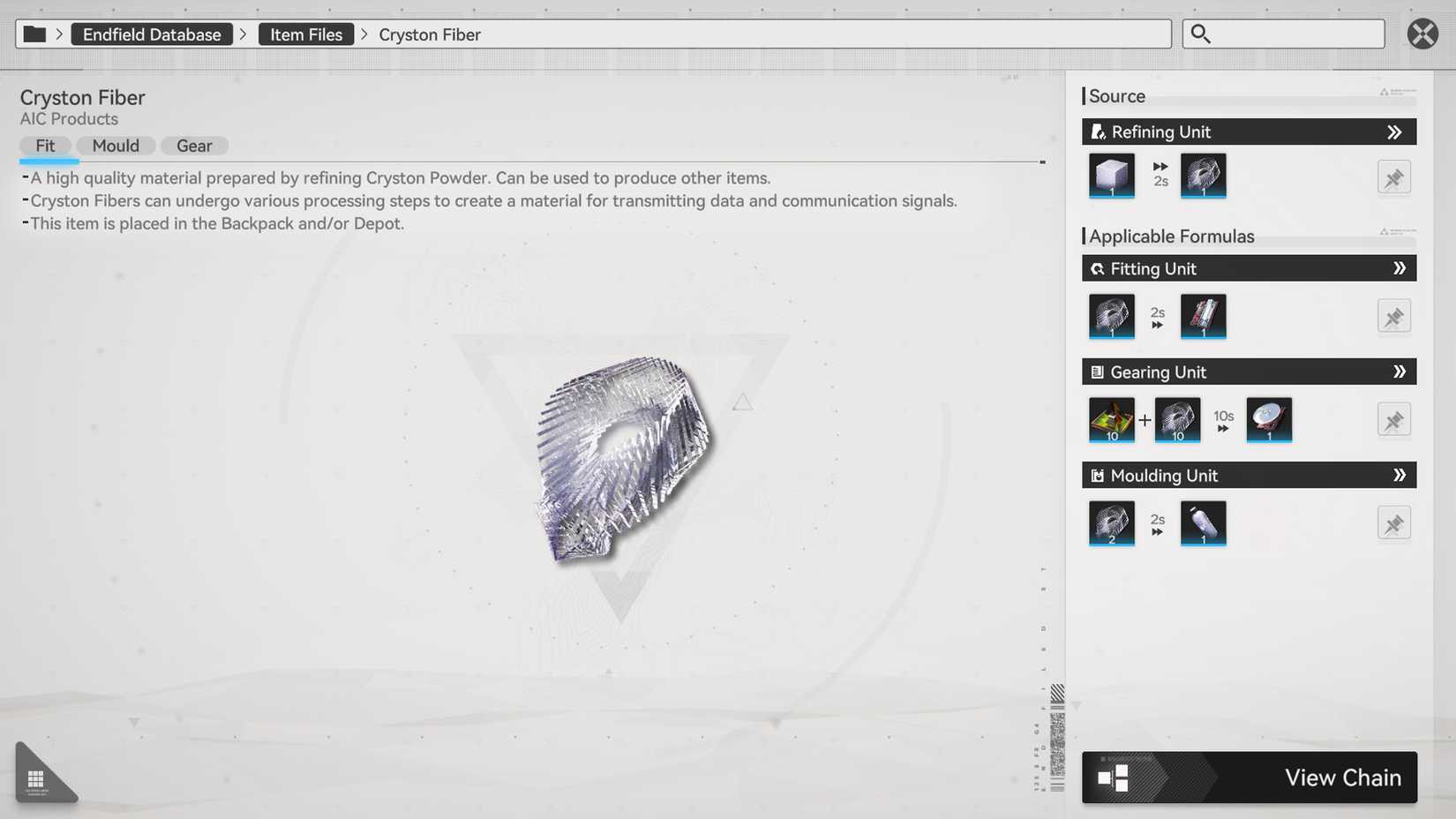The width and height of the screenshot is (1456, 819).
Task: Open the folder icon in the breadcrumb bar
Action: pos(34,33)
